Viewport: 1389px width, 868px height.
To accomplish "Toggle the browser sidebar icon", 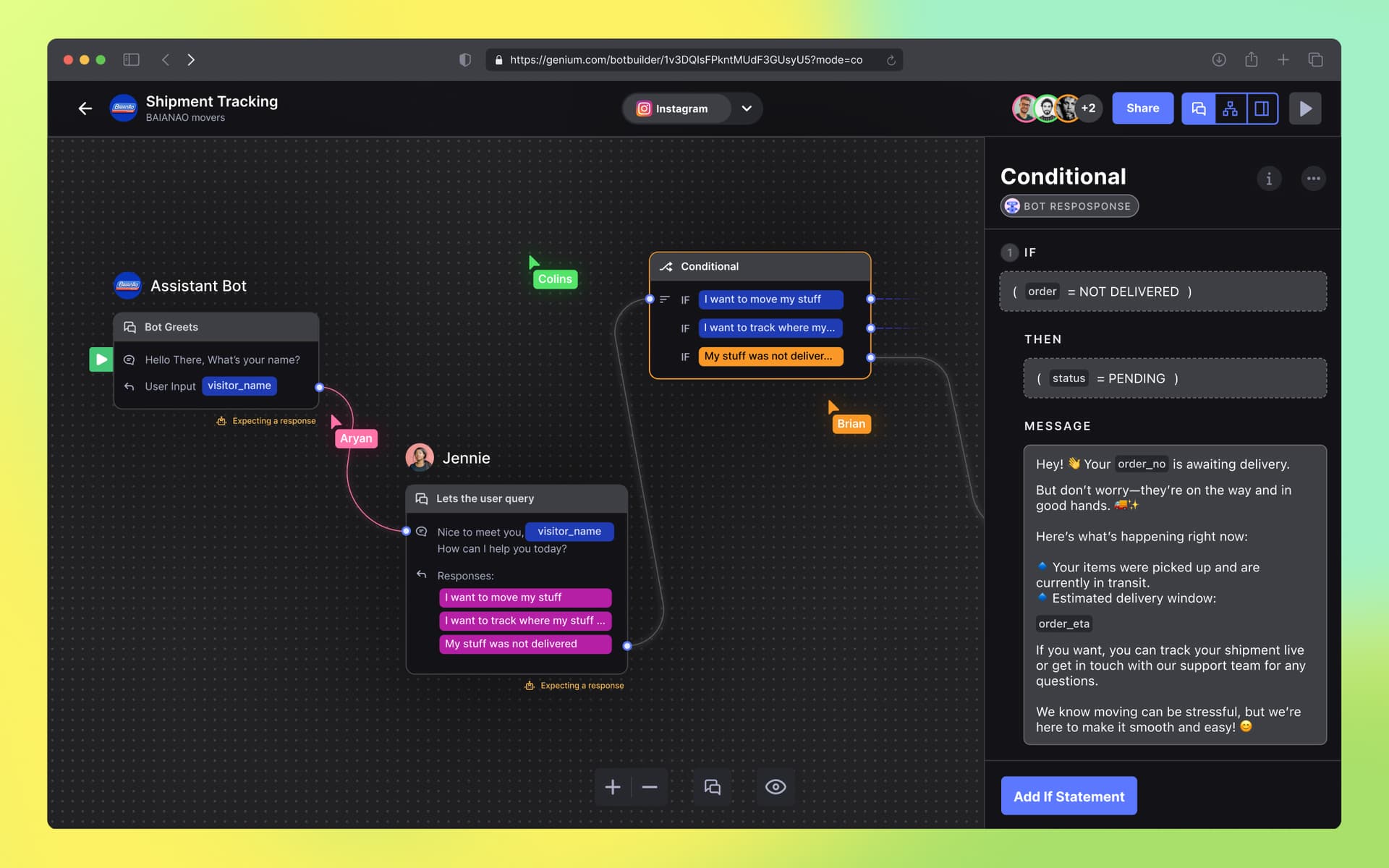I will [131, 59].
